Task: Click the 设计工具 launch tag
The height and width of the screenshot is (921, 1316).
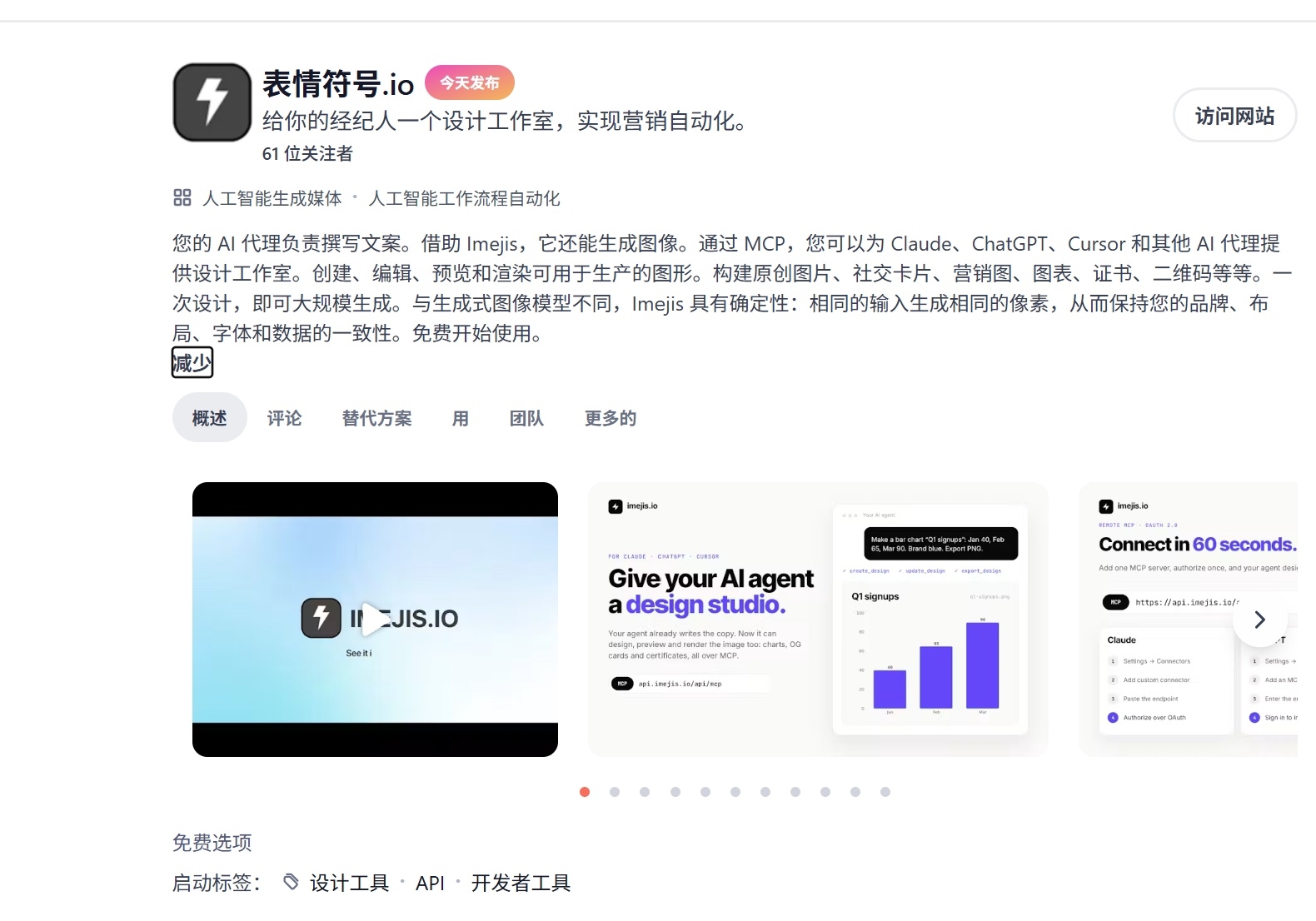Action: tap(350, 883)
